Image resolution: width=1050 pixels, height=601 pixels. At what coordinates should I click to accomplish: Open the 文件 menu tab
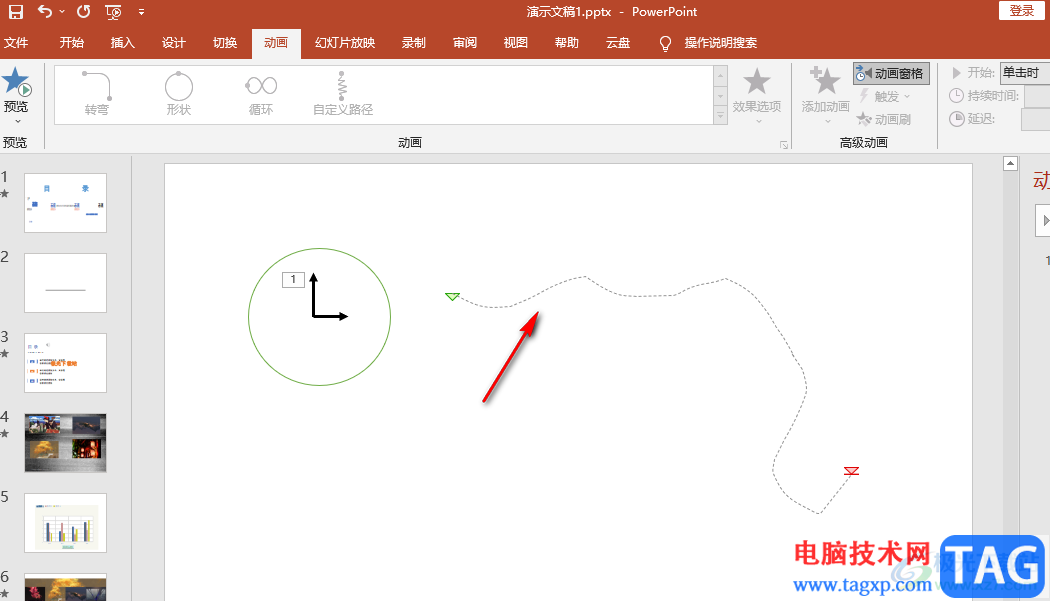pos(16,43)
